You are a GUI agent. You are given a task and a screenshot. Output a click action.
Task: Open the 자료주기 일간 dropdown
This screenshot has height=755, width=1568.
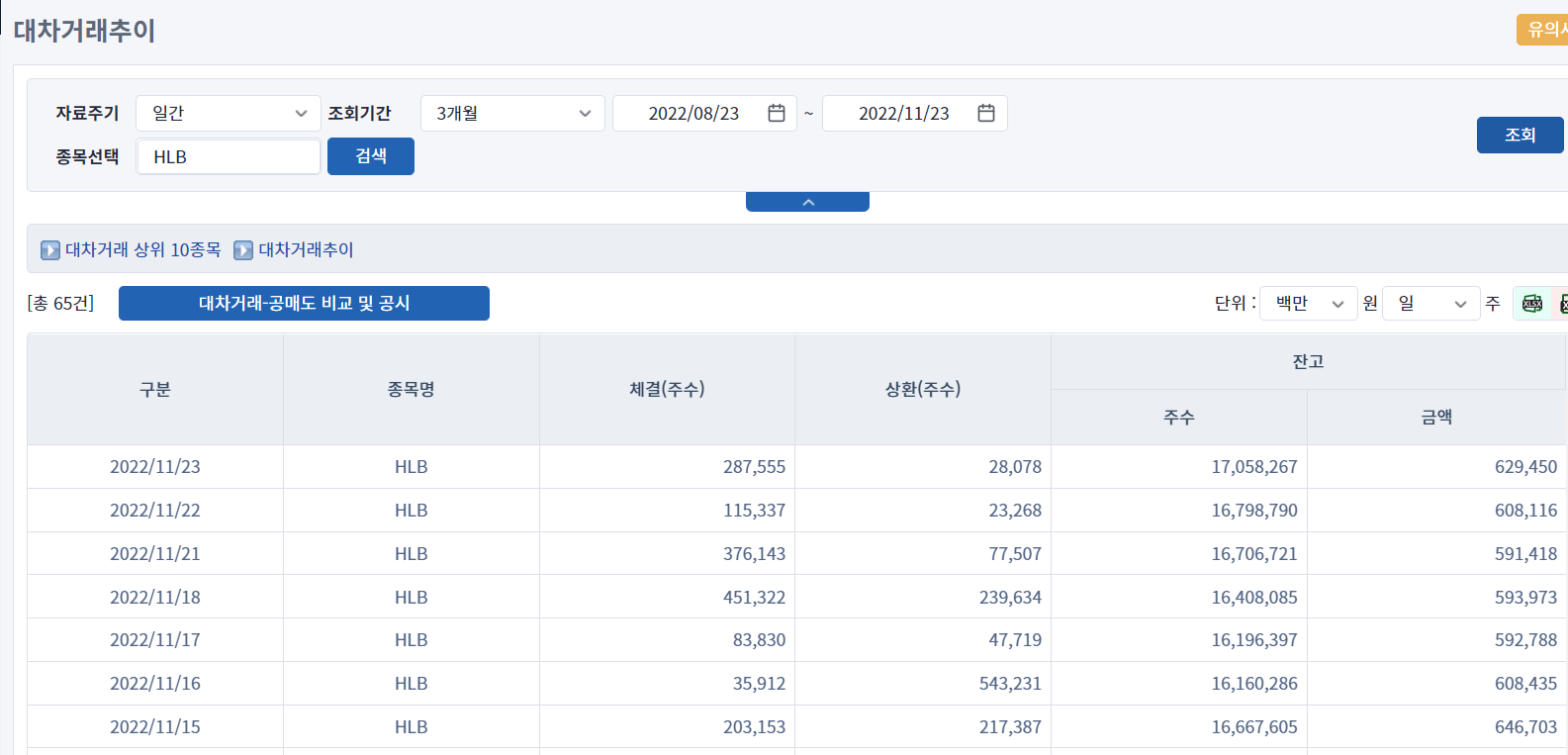[x=229, y=113]
